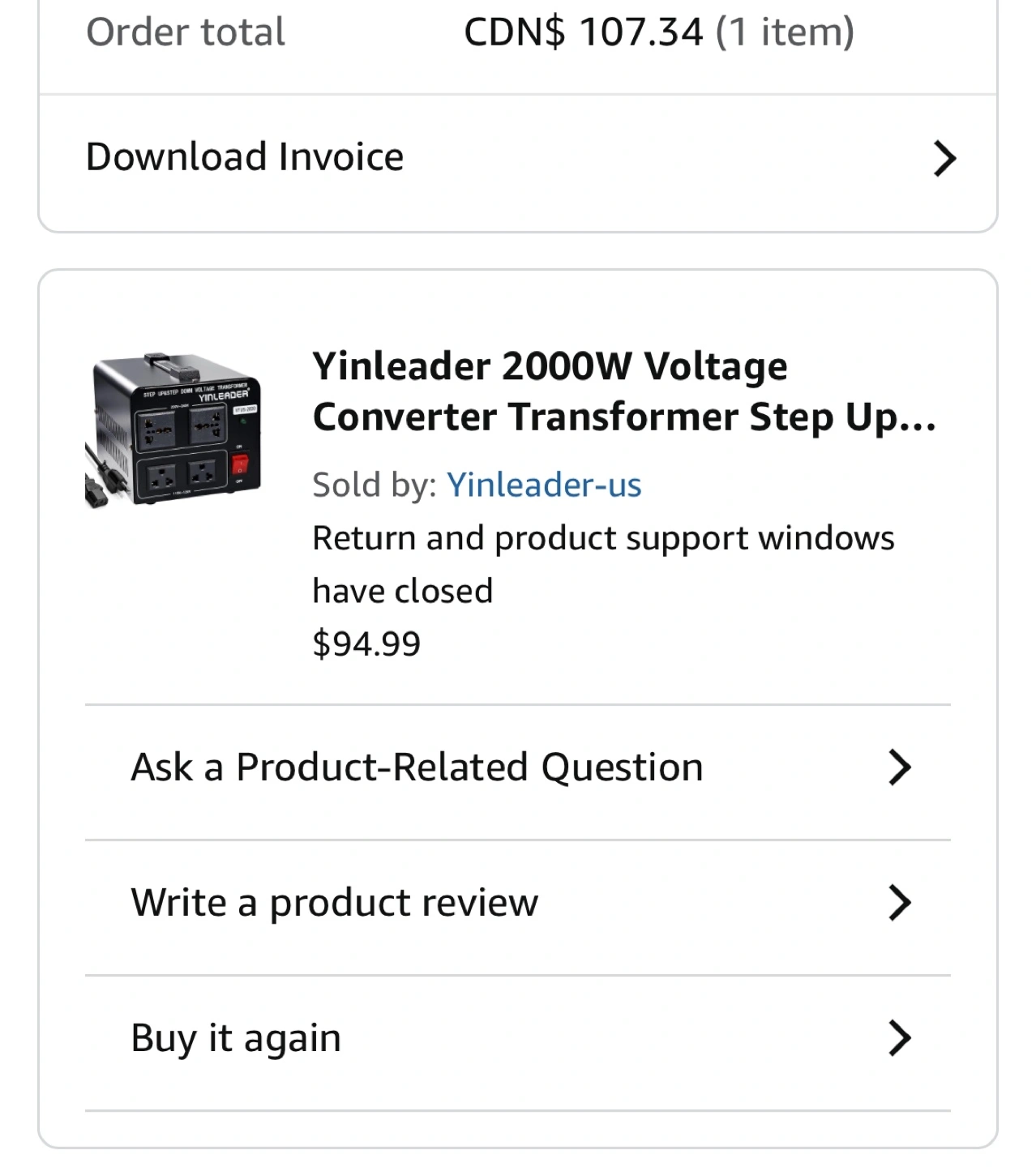Viewport: 1036px width, 1167px height.
Task: Tap the arrow next to Write a product review
Action: [899, 902]
